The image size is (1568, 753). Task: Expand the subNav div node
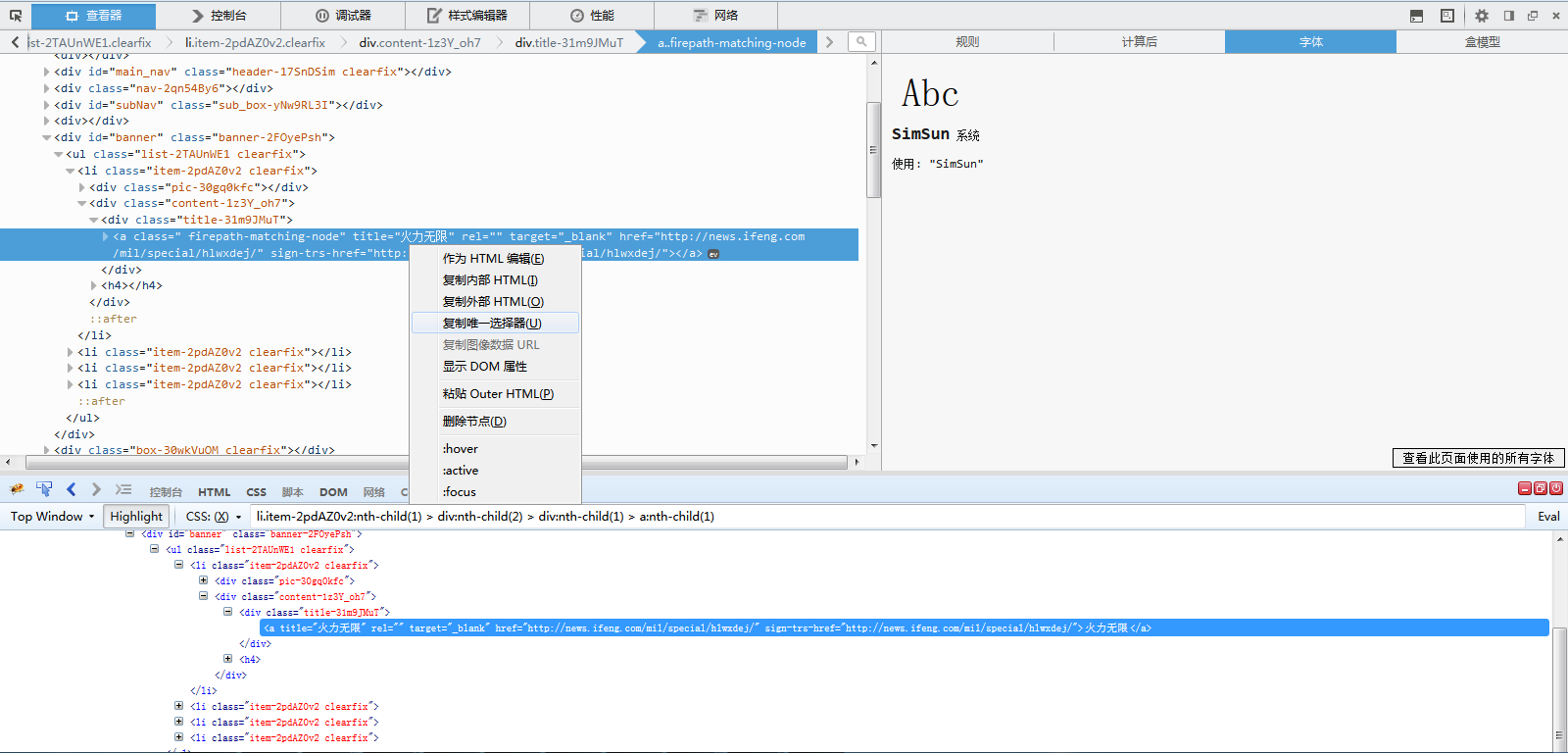pos(46,105)
